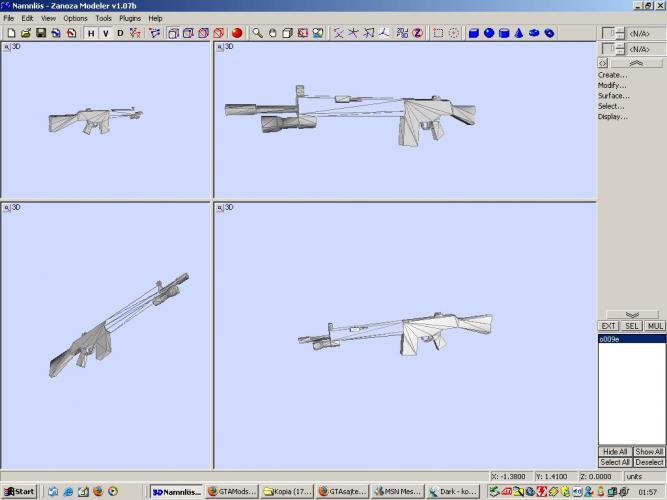Image resolution: width=667 pixels, height=500 pixels.
Task: Open the Plugins menu
Action: pyautogui.click(x=130, y=18)
